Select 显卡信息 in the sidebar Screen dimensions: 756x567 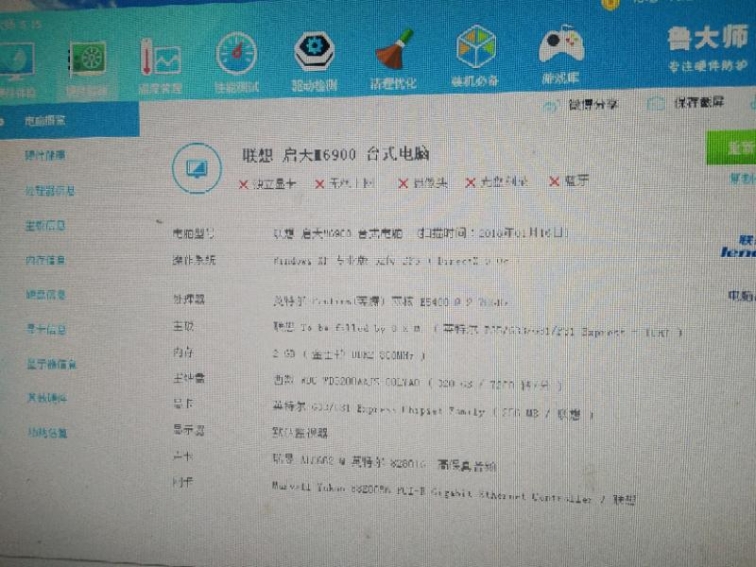pos(46,329)
